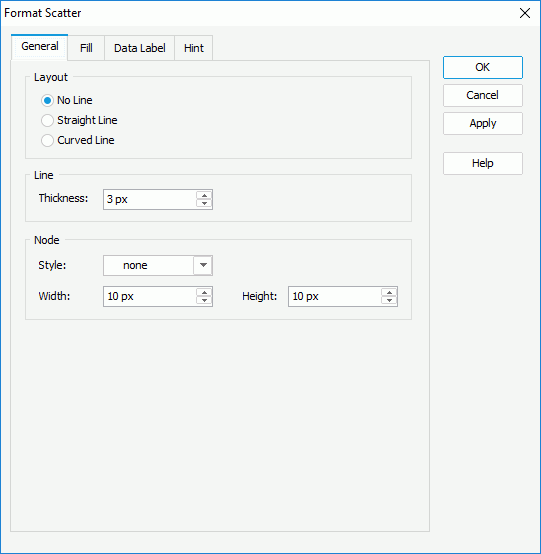Viewport: 541px width, 554px height.
Task: Click the Cancel button
Action: (x=483, y=95)
